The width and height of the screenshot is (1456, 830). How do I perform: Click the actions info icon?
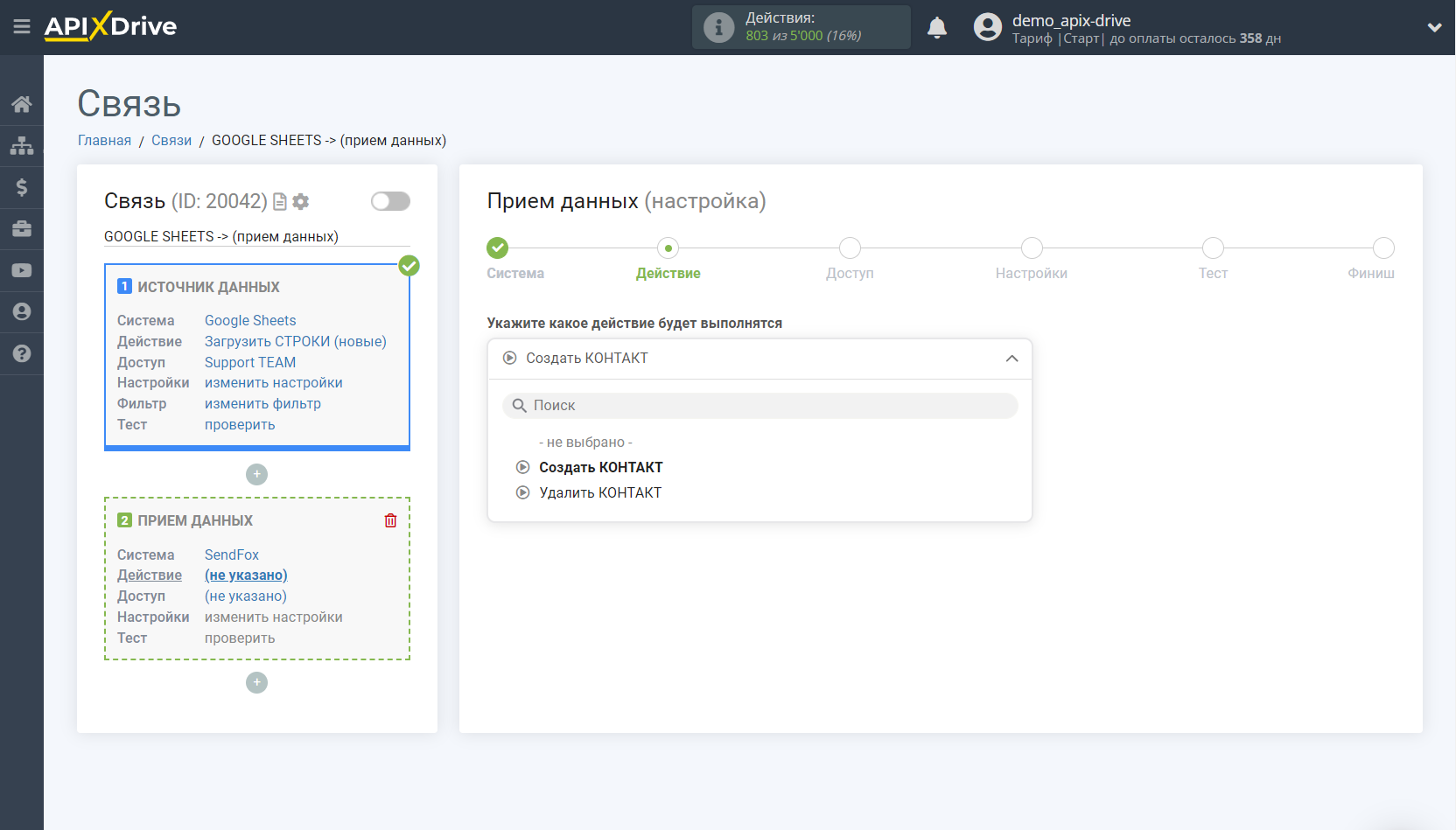pyautogui.click(x=718, y=27)
